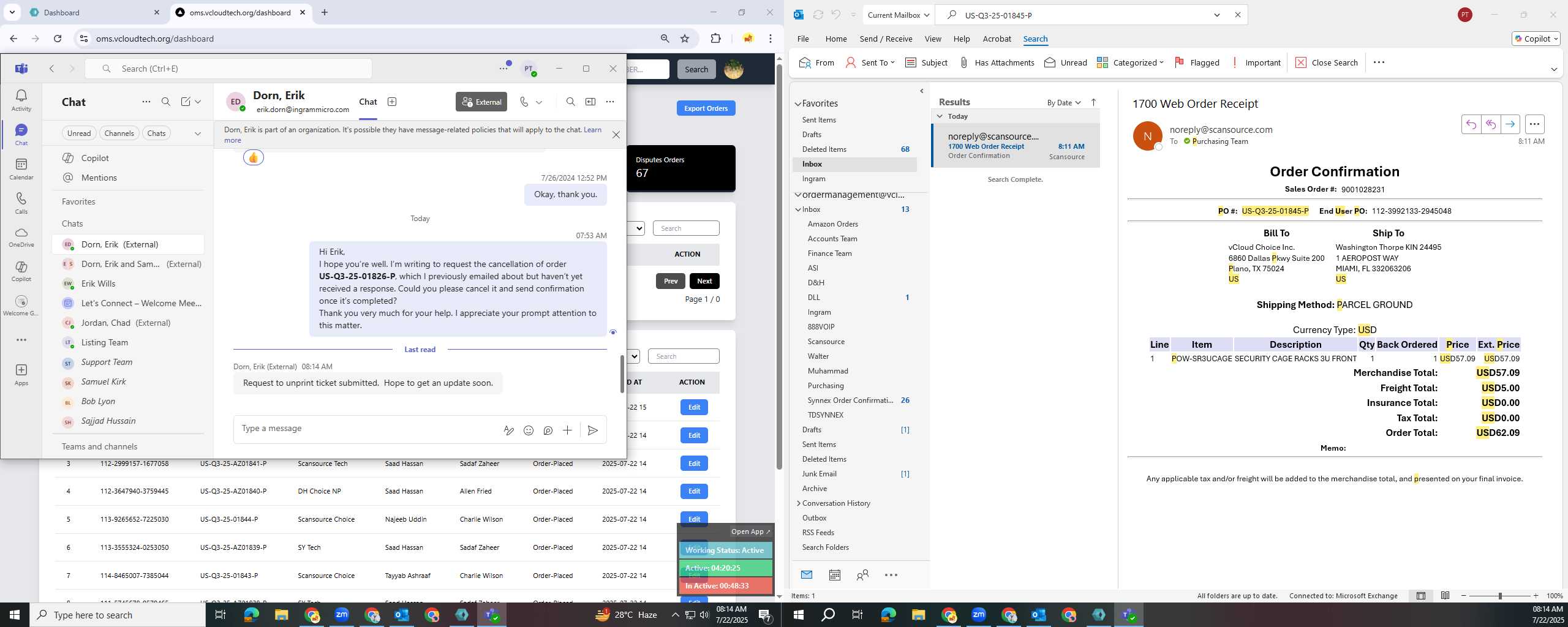Toggle Important filter in Outlook search
The height and width of the screenshot is (627, 1568).
tap(1256, 62)
